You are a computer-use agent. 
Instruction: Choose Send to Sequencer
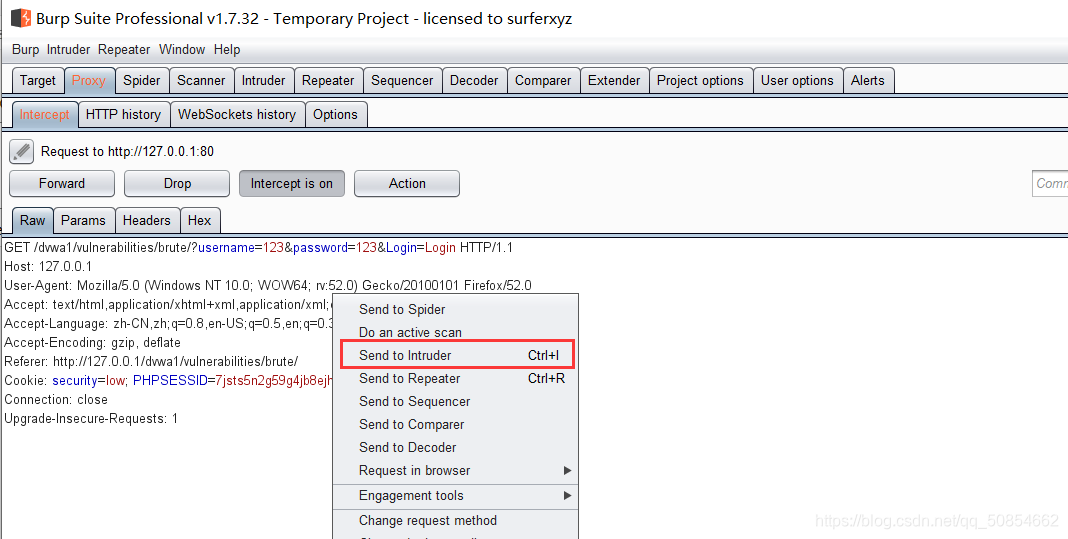(x=455, y=401)
